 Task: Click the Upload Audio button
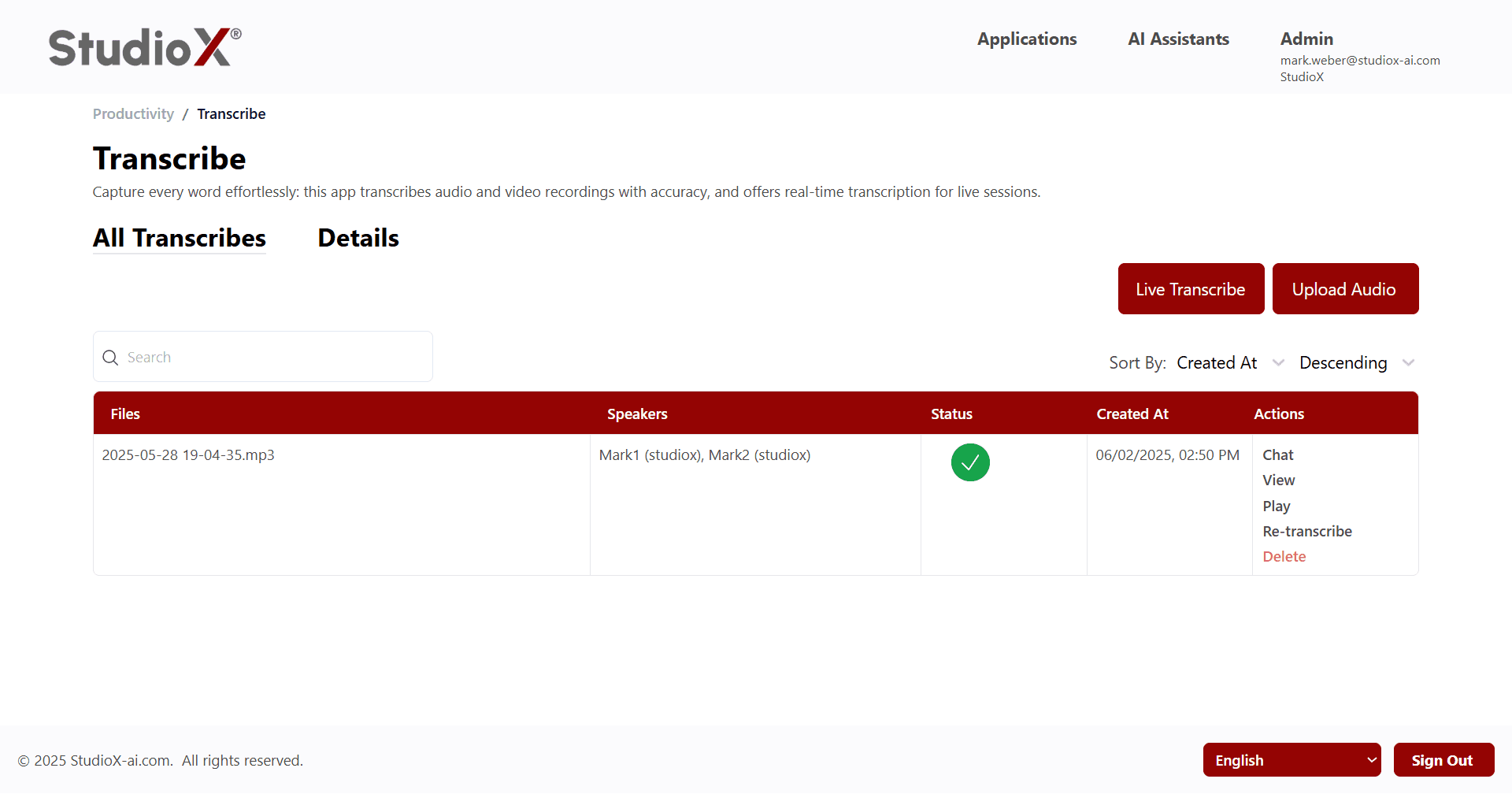pyautogui.click(x=1345, y=288)
